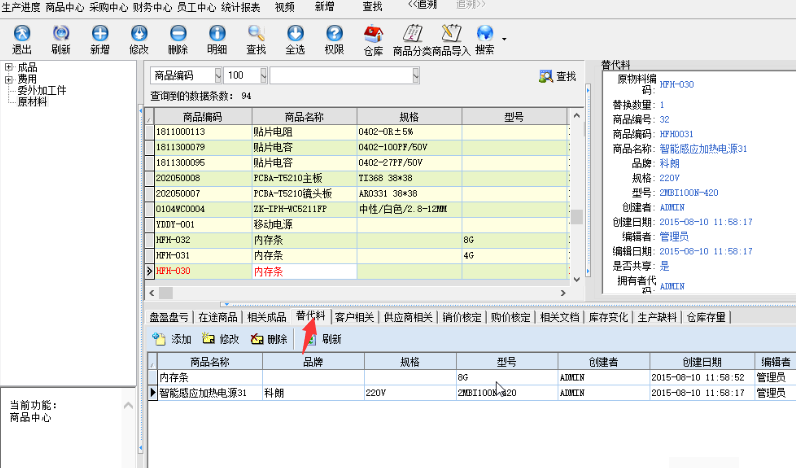This screenshot has width=796, height=468.
Task: Open the 员工中心 menu
Action: (x=196, y=8)
